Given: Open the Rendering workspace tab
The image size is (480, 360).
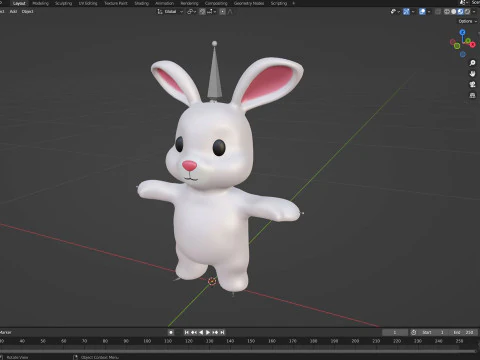Looking at the screenshot, I should point(189,3).
